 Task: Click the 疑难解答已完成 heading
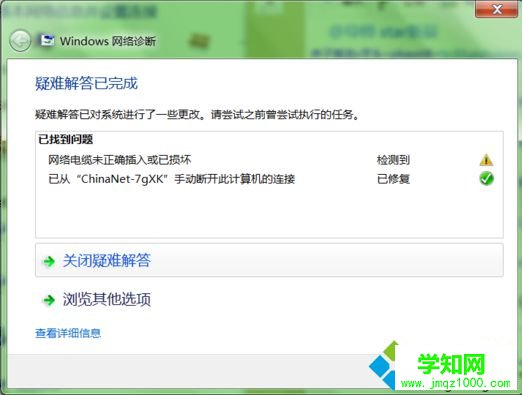(x=86, y=83)
